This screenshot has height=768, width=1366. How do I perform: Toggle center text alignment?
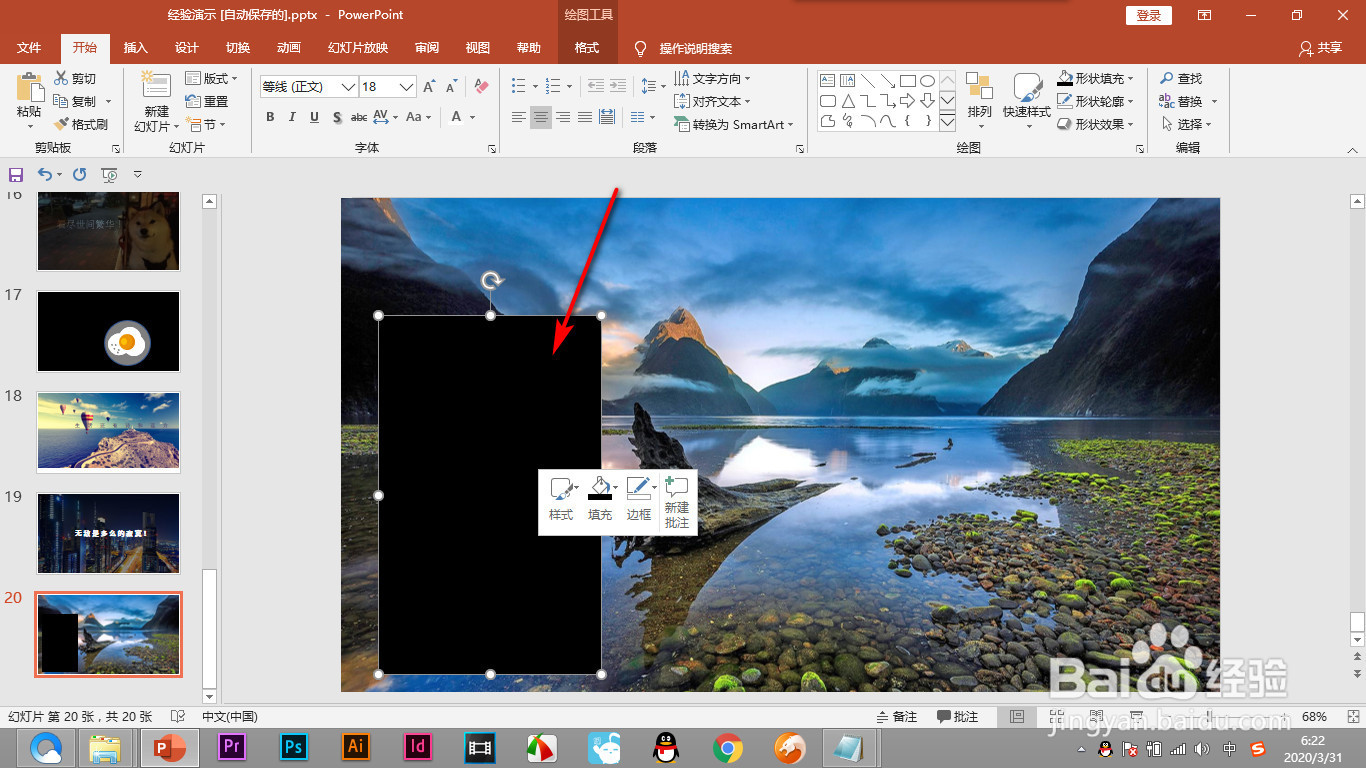click(x=540, y=117)
